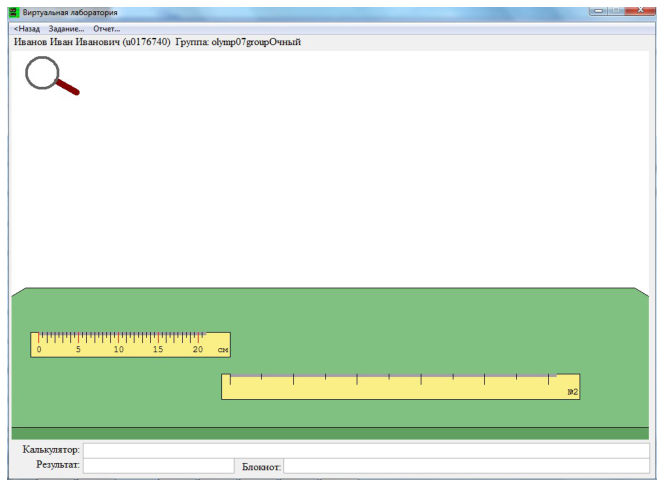The height and width of the screenshot is (487, 665).
Task: Click the 10 mark on the small ruler
Action: (x=119, y=350)
